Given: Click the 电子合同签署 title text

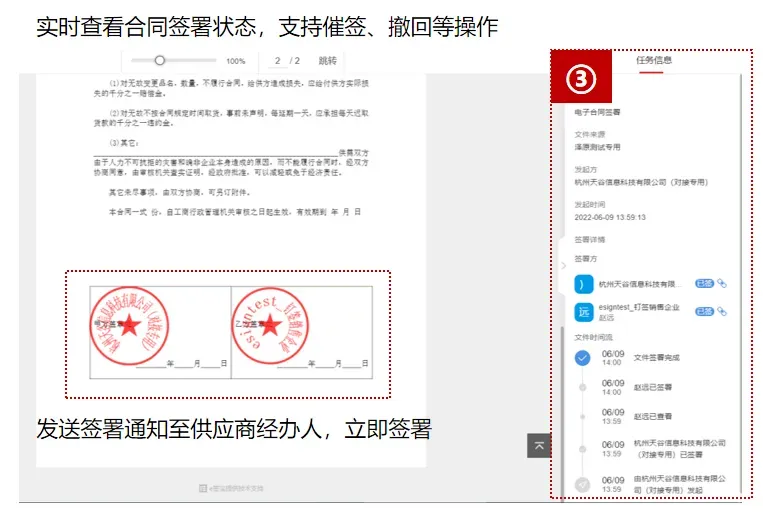Looking at the screenshot, I should [x=597, y=112].
